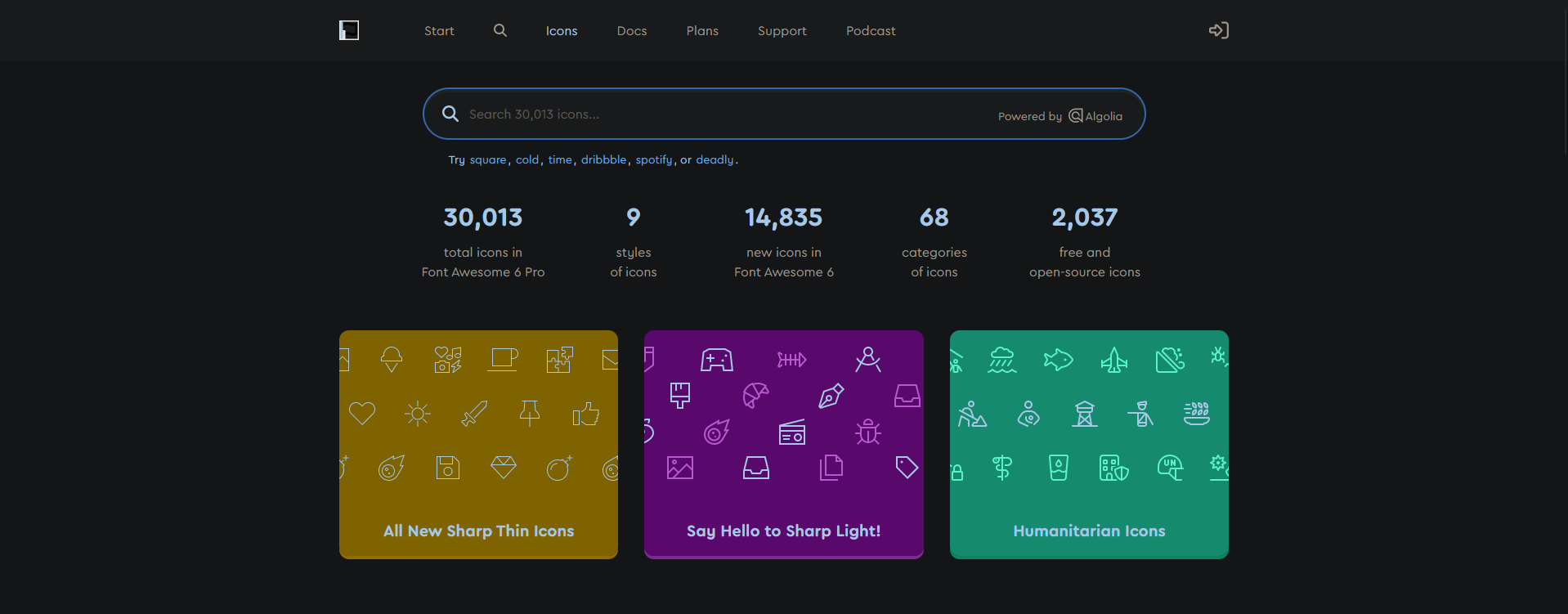
Task: Click the sign-in arrow icon
Action: pos(1218,30)
